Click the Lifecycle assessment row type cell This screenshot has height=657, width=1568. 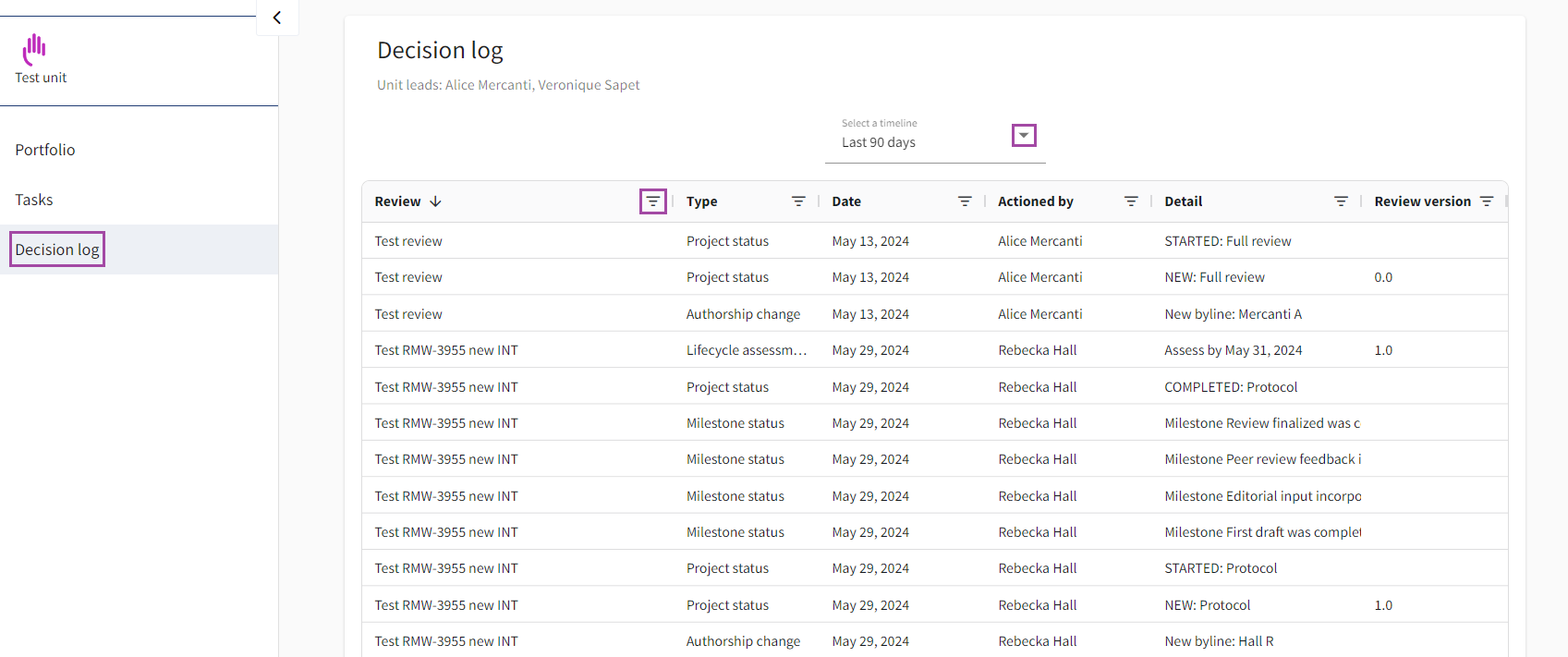point(746,350)
